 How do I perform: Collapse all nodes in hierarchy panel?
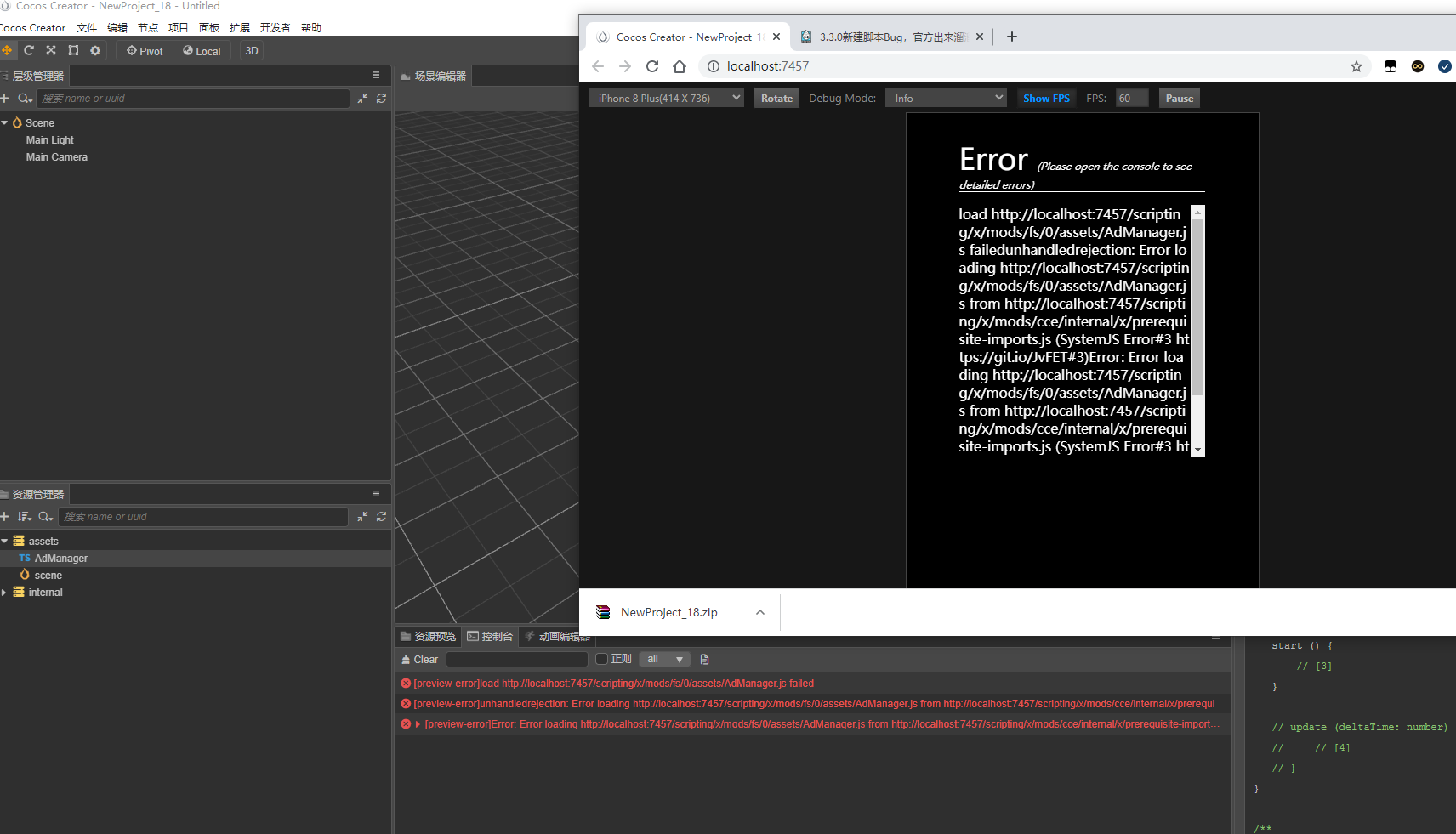point(362,99)
